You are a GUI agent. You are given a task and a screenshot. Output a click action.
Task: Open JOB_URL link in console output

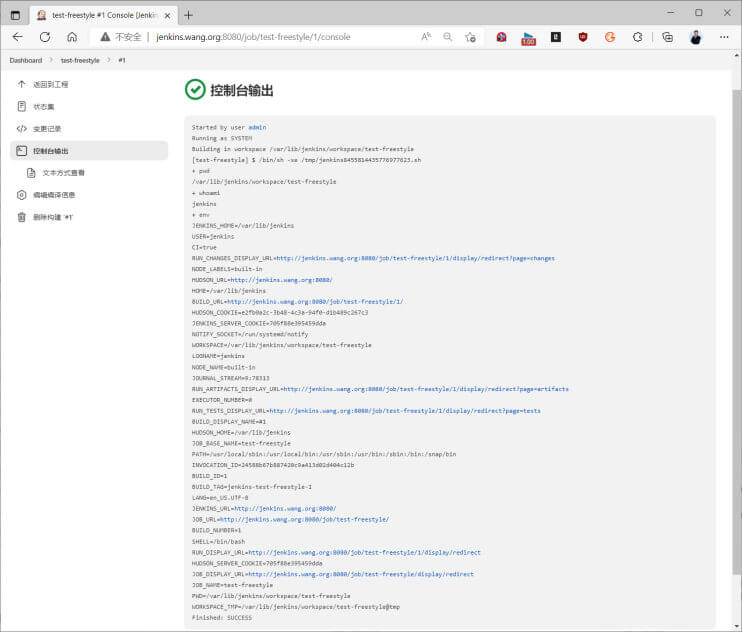305,519
